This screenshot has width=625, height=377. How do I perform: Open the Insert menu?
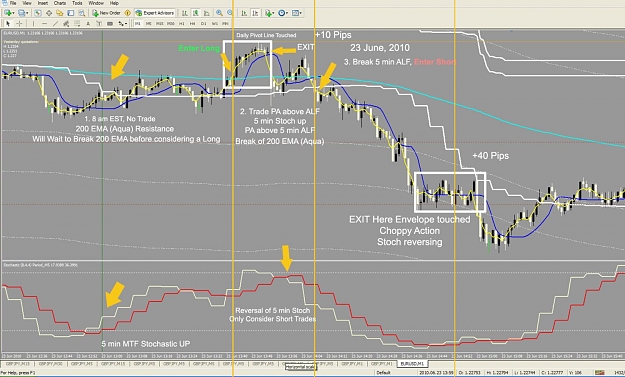coord(43,3)
